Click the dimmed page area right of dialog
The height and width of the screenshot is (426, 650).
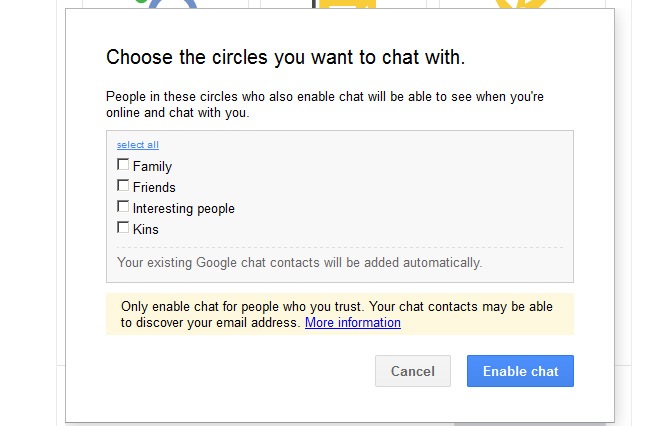(x=633, y=200)
